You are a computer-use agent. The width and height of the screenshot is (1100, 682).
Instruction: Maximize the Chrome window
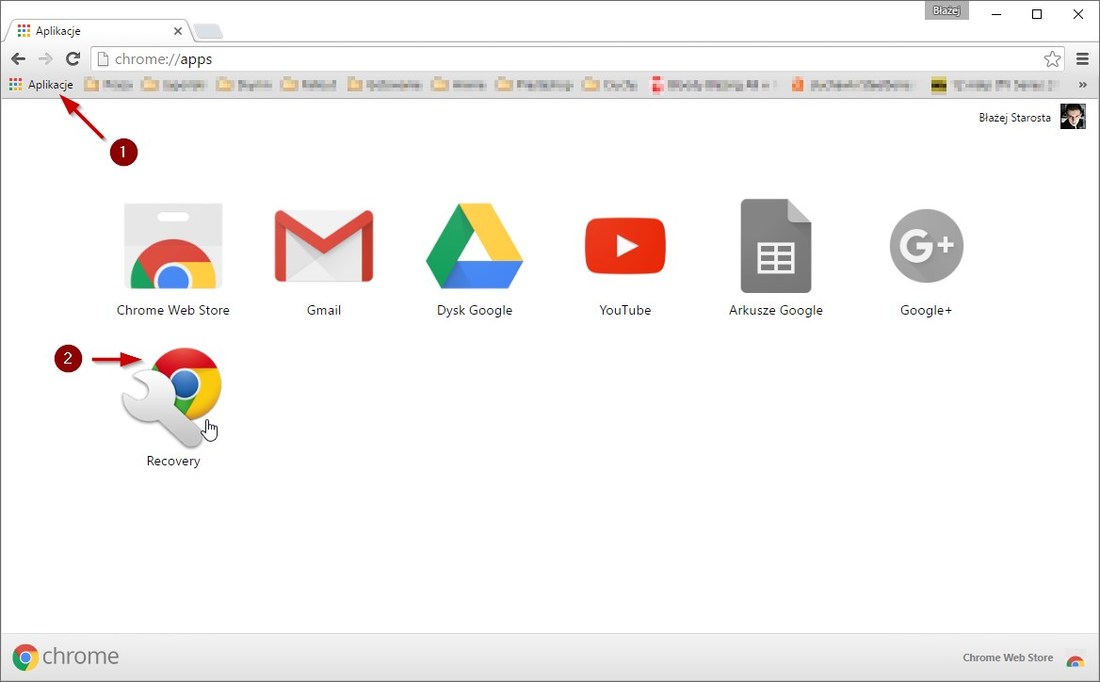(1037, 14)
